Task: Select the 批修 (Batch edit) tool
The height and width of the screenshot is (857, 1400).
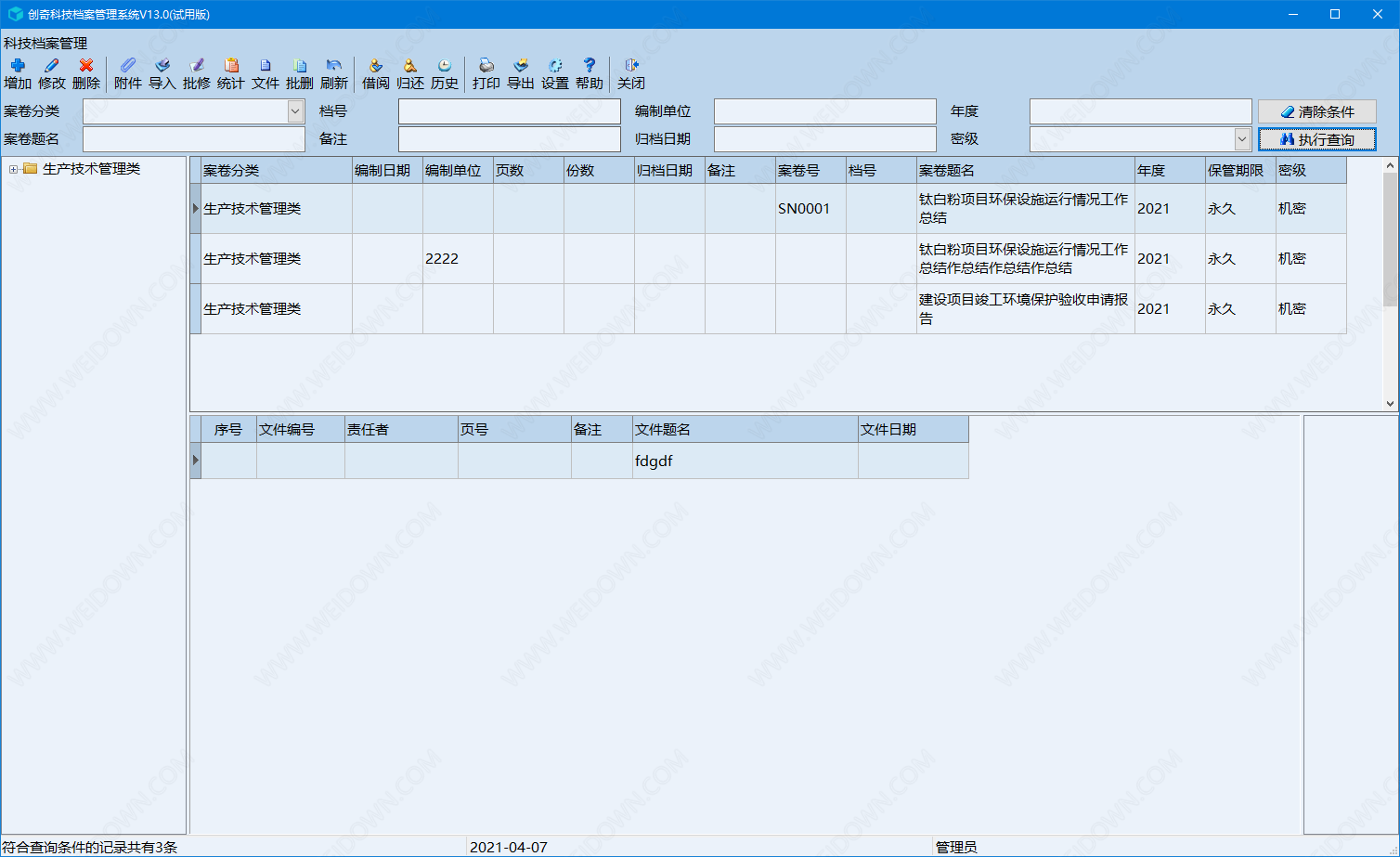Action: [197, 73]
